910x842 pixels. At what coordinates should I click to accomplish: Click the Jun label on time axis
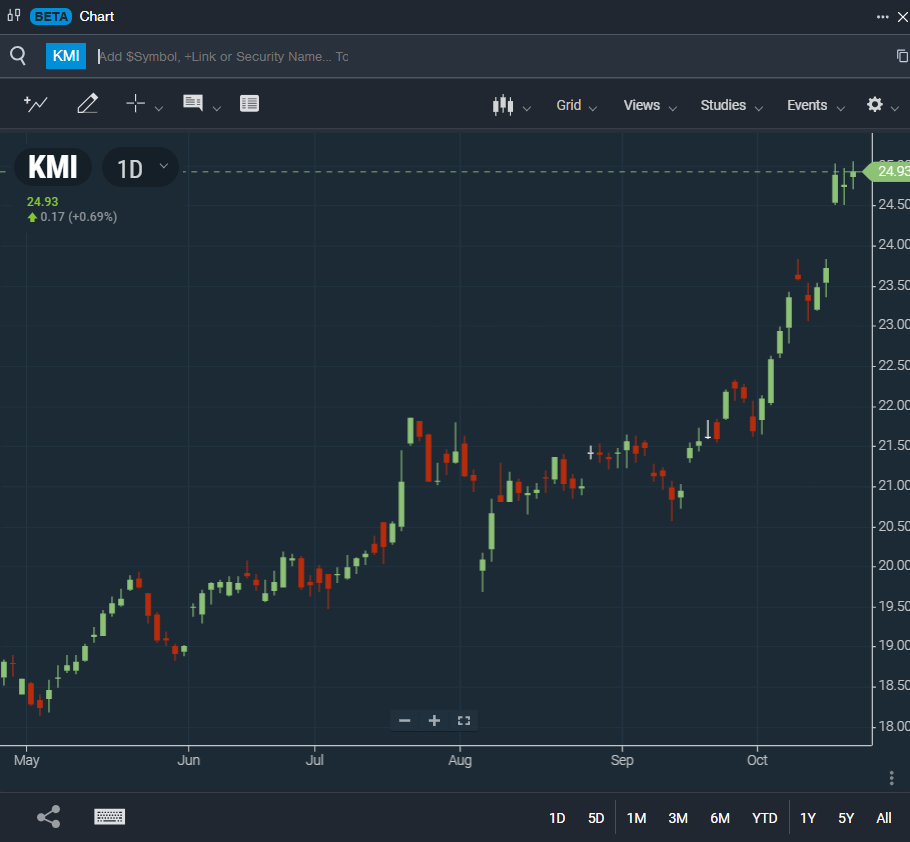[x=189, y=760]
